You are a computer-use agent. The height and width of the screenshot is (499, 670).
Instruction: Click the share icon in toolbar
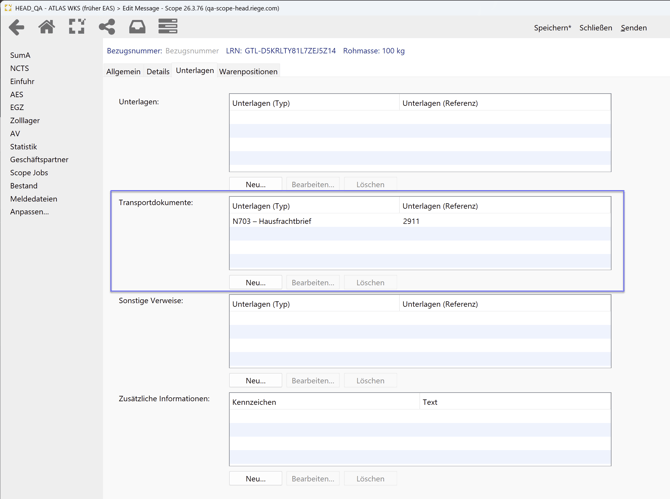[x=107, y=27]
